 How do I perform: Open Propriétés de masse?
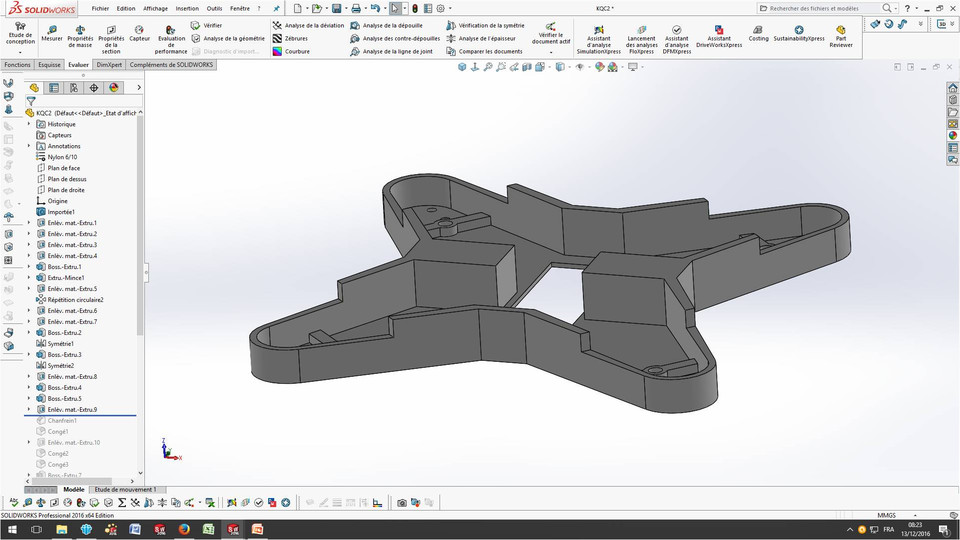coord(80,34)
